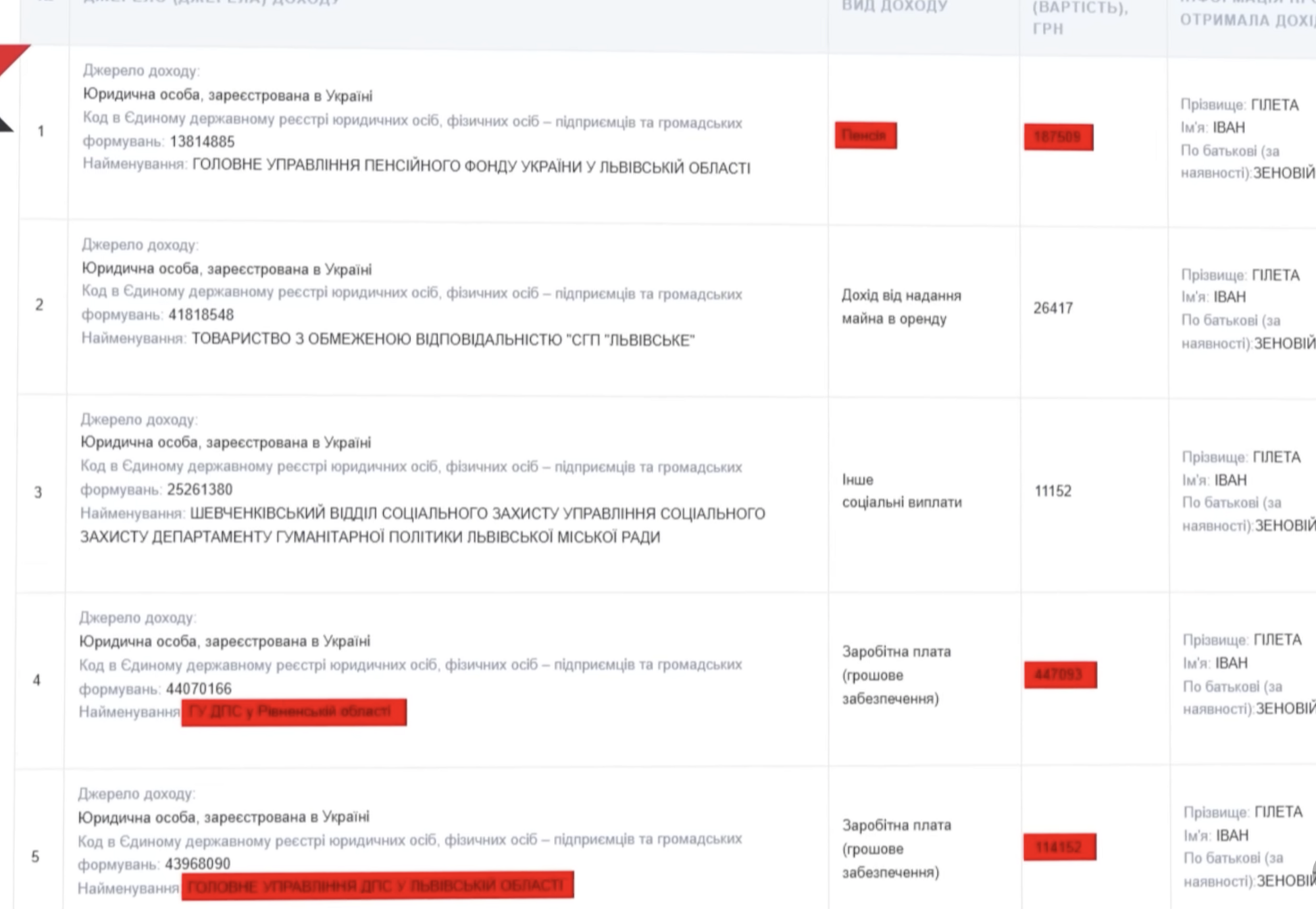Click Дохід від надання майна в оренду
Image resolution: width=1316 pixels, height=909 pixels.
click(x=901, y=307)
